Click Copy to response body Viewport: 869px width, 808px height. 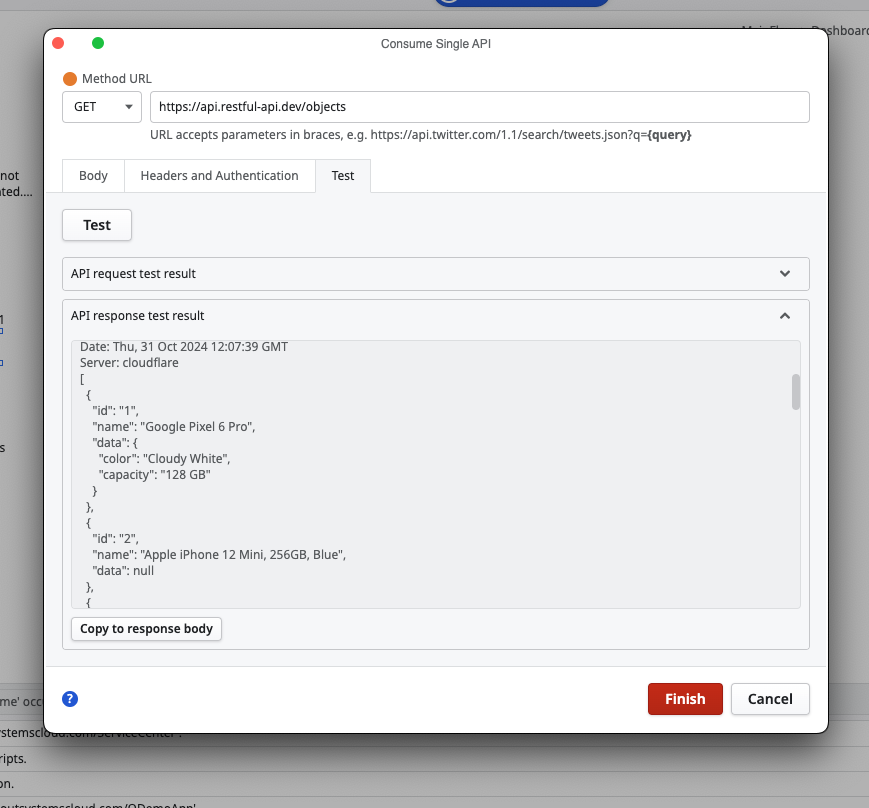point(146,629)
